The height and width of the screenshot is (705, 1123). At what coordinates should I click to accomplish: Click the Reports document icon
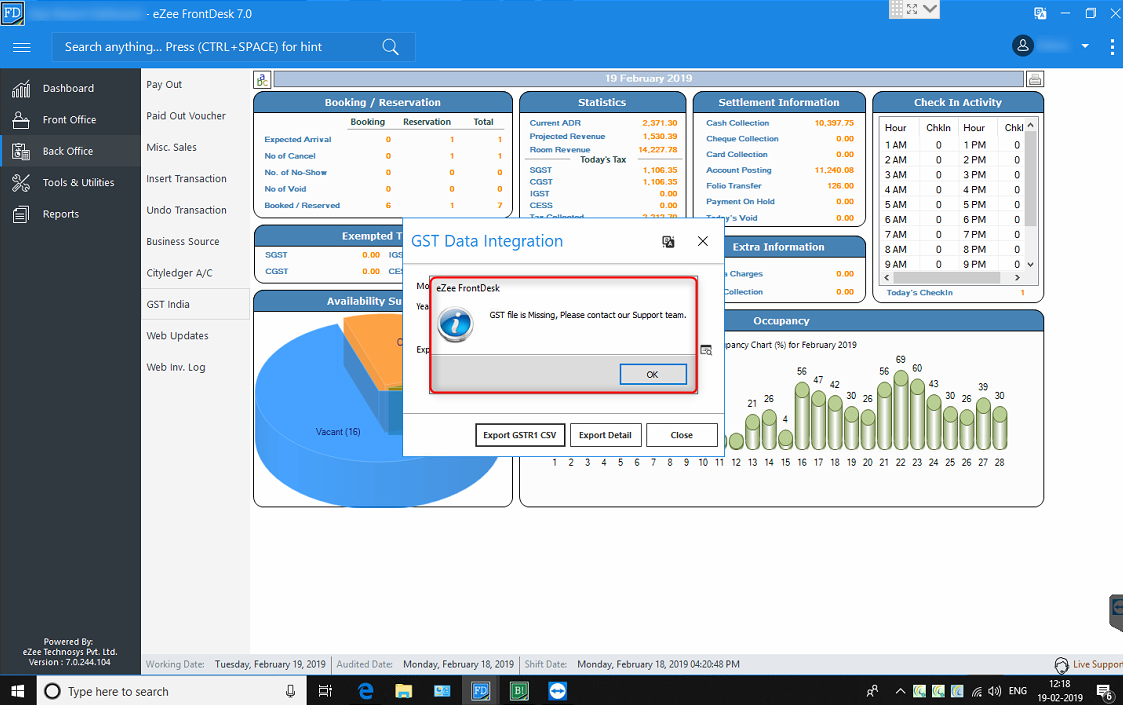click(21, 214)
